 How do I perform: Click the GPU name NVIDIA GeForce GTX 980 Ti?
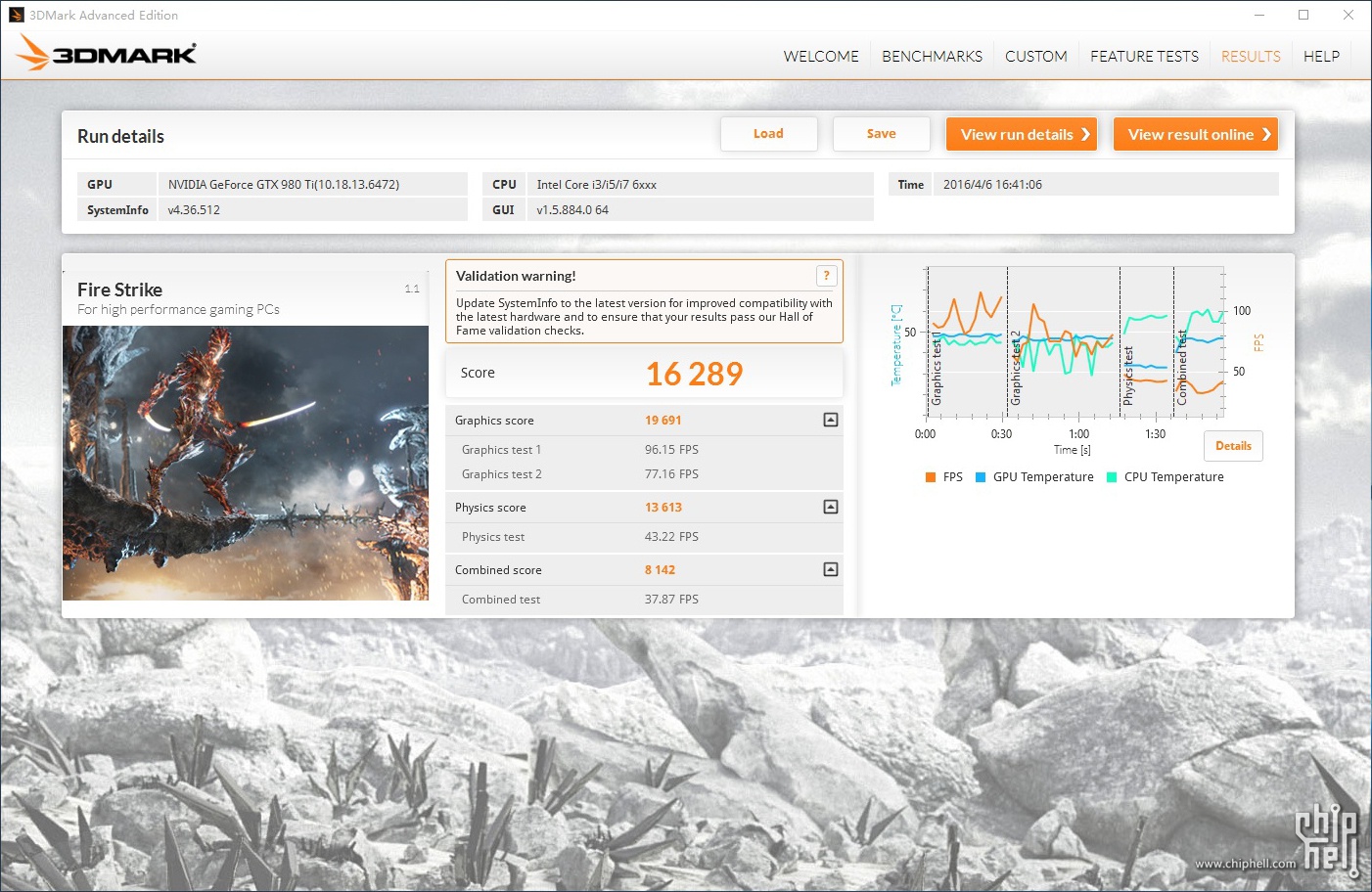tap(284, 184)
